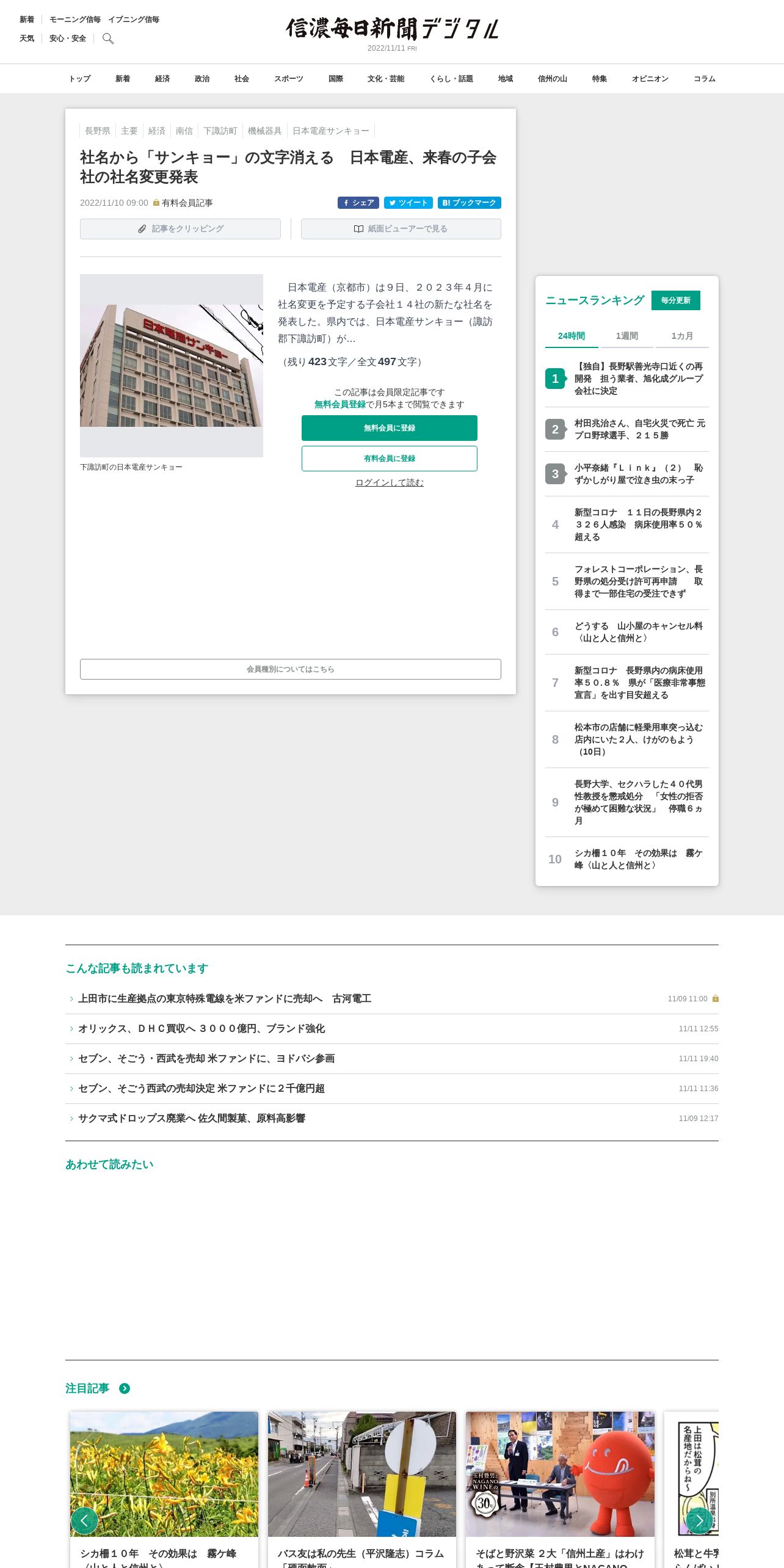Select the 1週間 ranking tab
784x1568 pixels.
point(627,336)
